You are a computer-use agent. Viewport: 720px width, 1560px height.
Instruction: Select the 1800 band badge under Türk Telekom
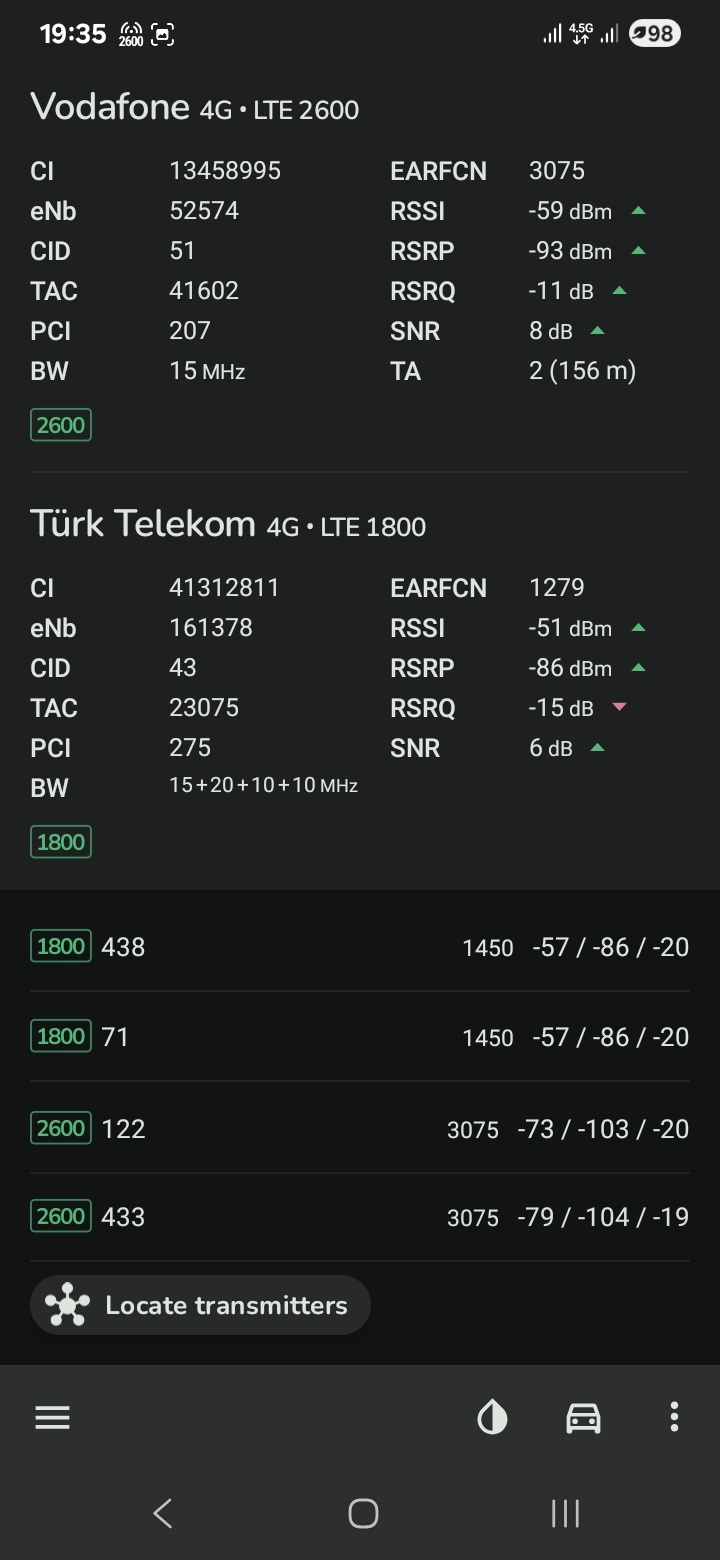click(61, 842)
